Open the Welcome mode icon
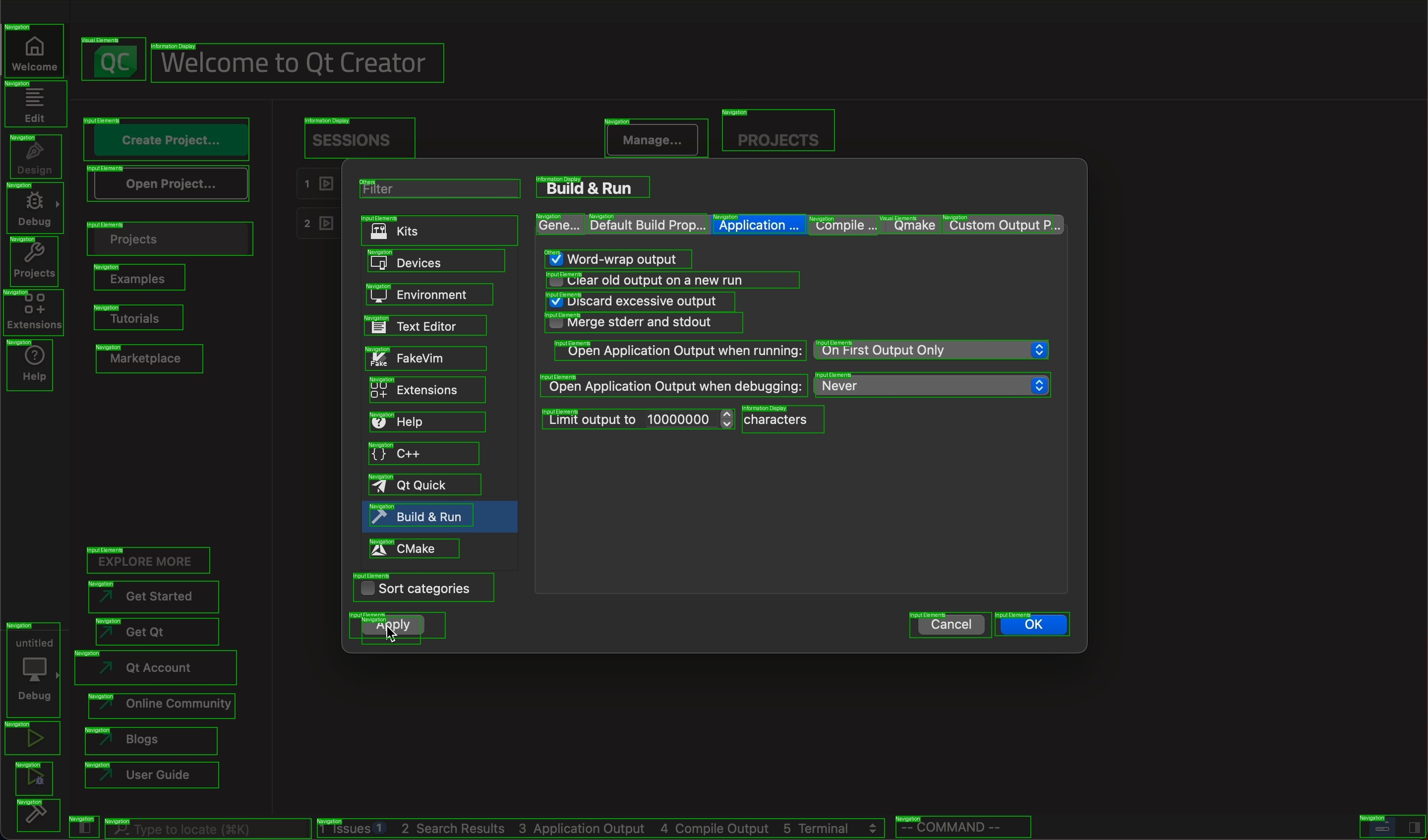 pyautogui.click(x=35, y=52)
